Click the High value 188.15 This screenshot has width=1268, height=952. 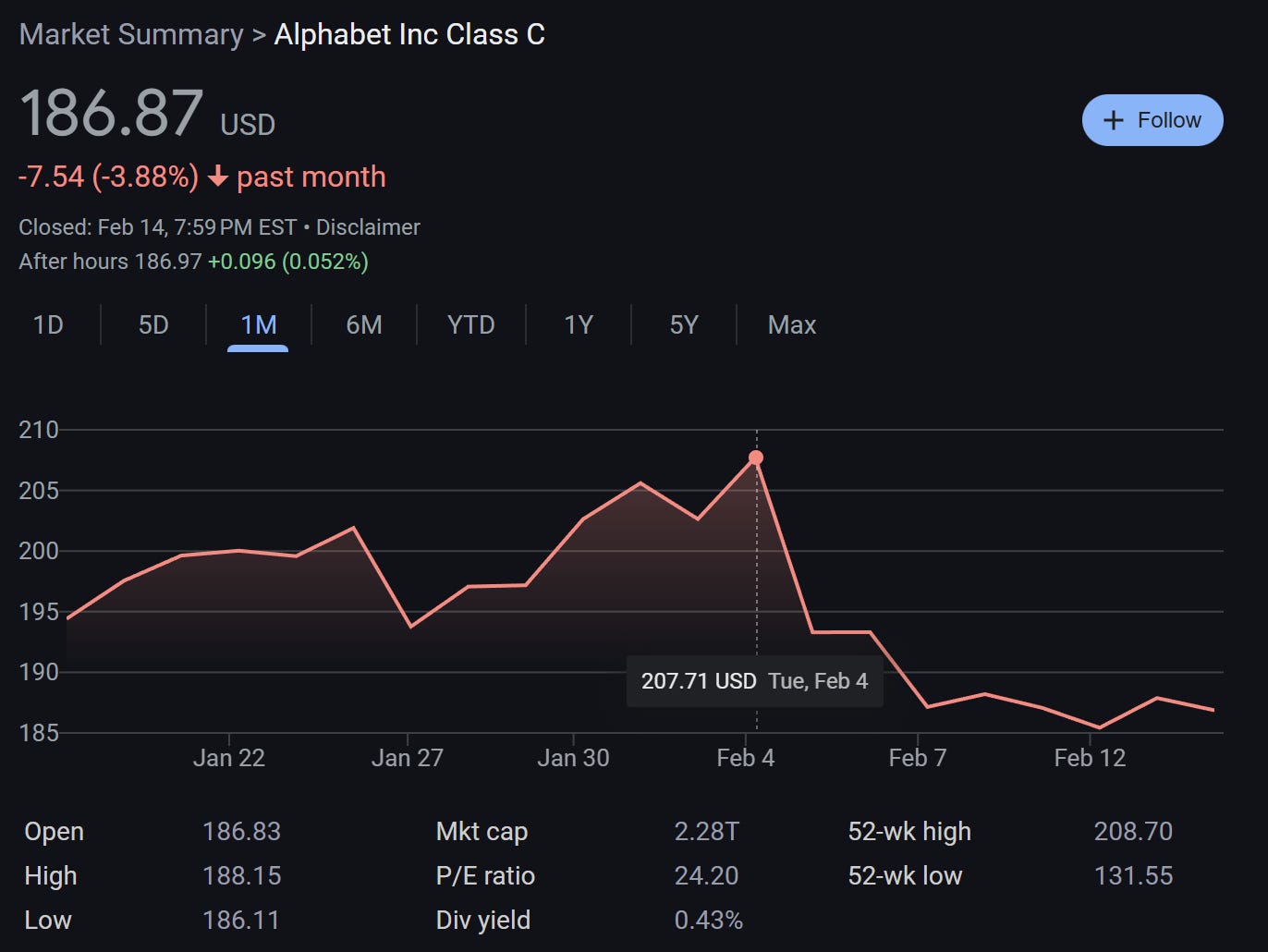pos(241,876)
